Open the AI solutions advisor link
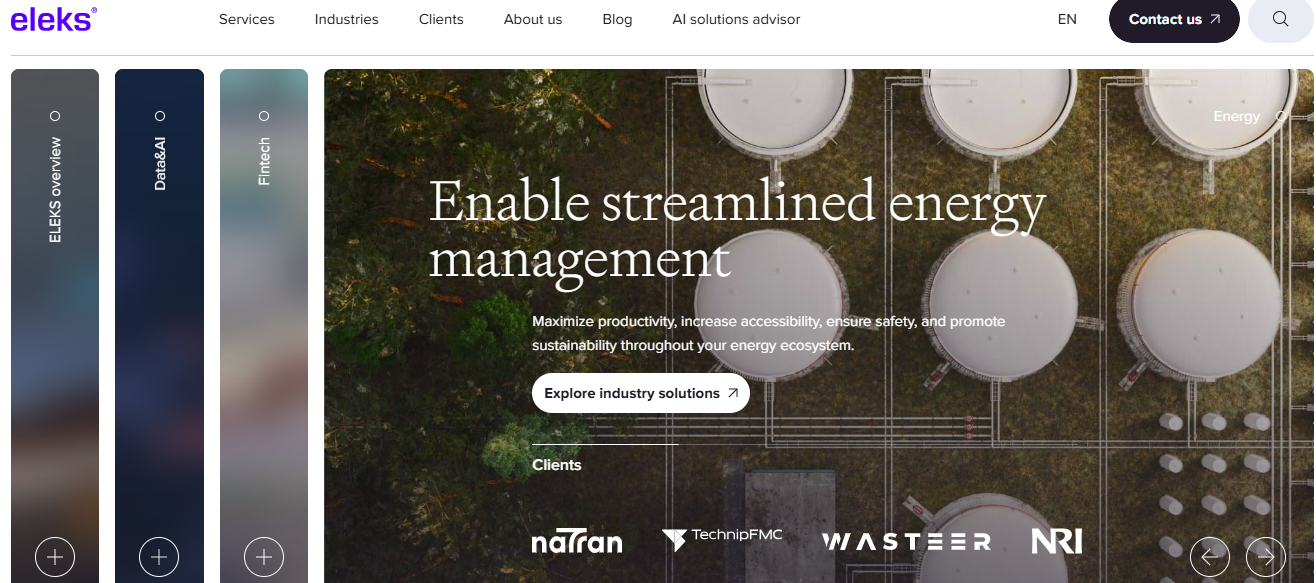 click(x=736, y=19)
